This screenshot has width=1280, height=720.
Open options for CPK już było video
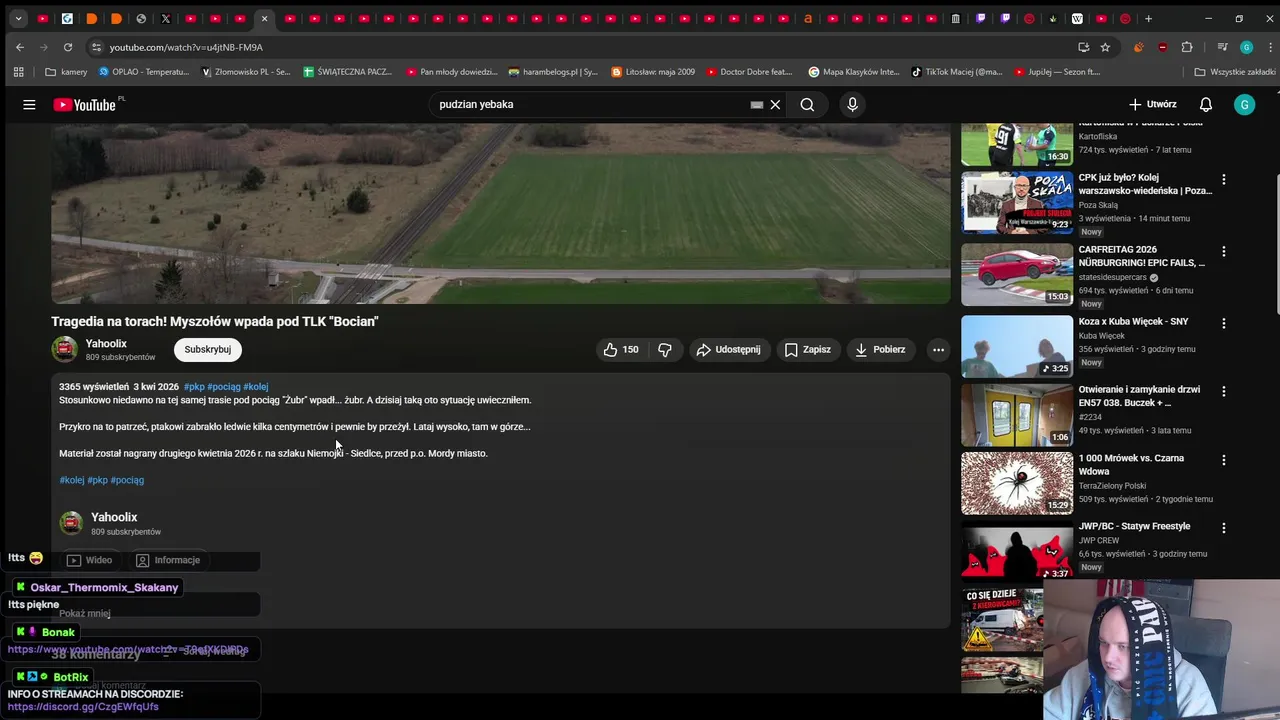(1223, 179)
